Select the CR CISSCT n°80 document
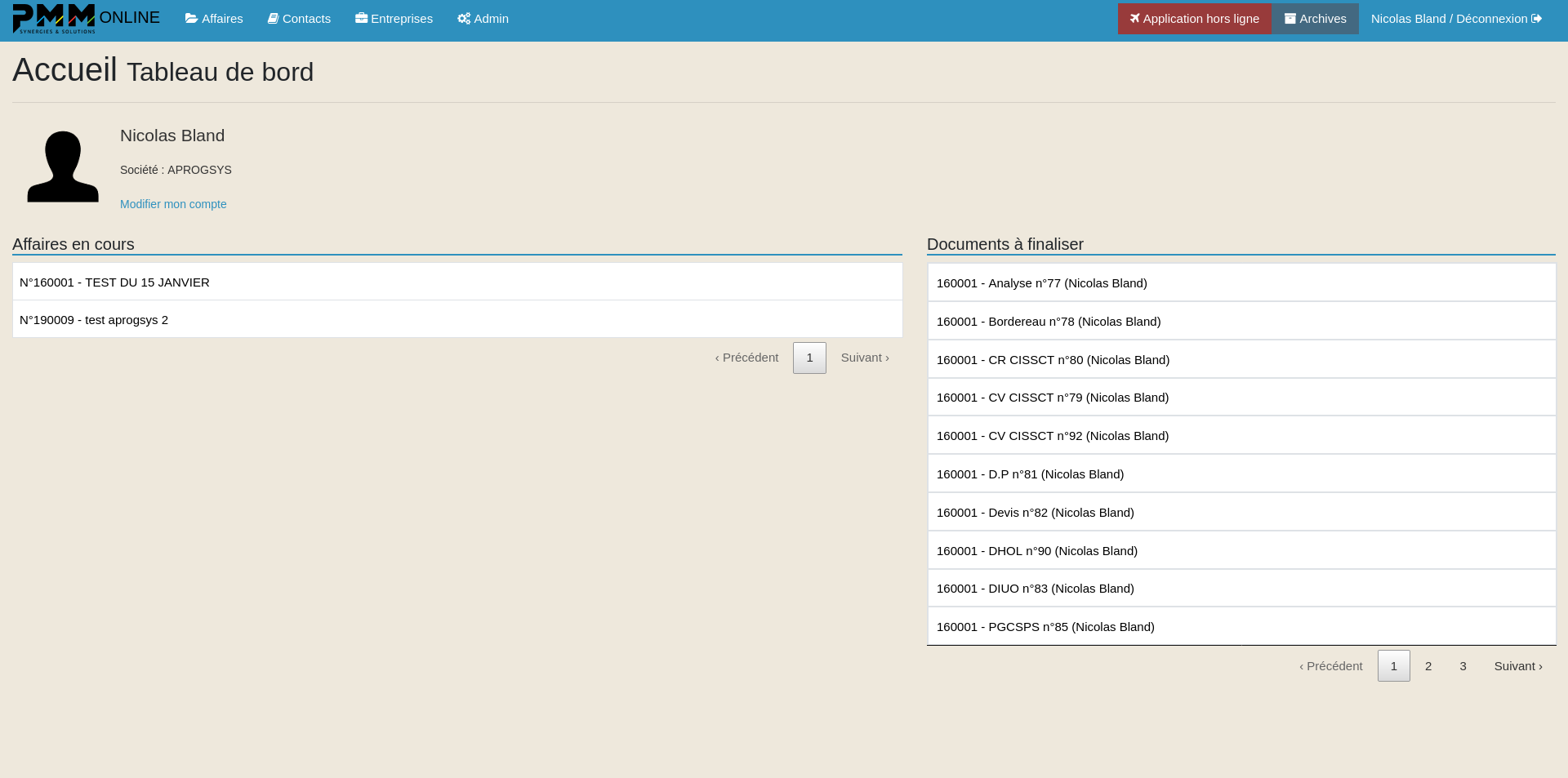This screenshot has width=1568, height=778. click(x=1053, y=360)
